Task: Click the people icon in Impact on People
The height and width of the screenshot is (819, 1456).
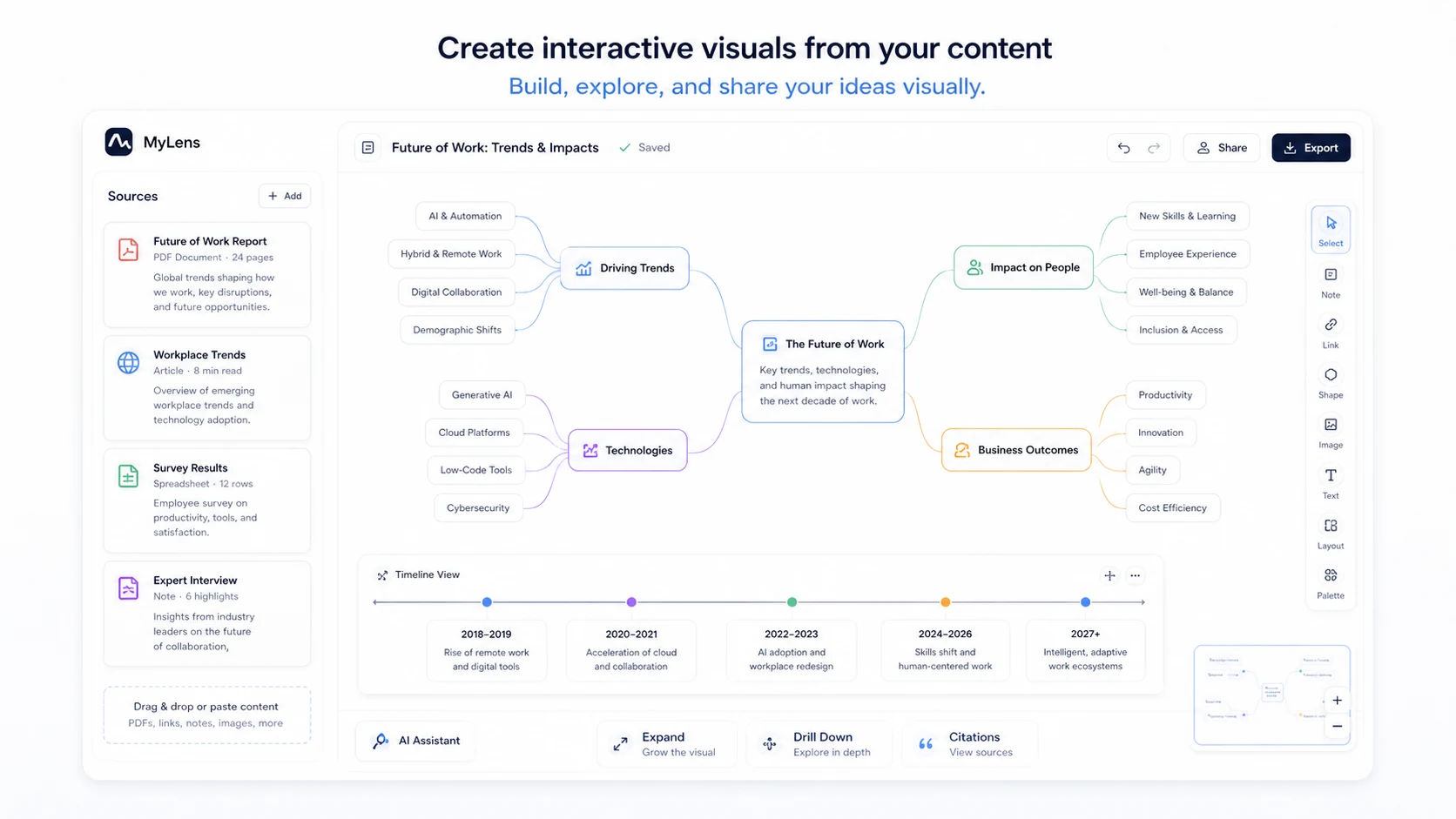Action: 974,267
